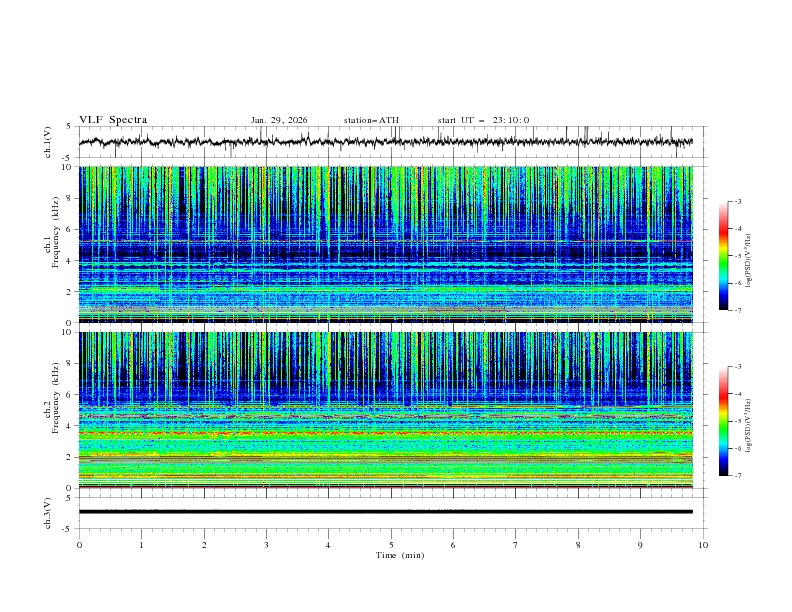Click inside the ch.2 spectrogram plot
Viewport: 792px width, 612px height.
point(390,410)
